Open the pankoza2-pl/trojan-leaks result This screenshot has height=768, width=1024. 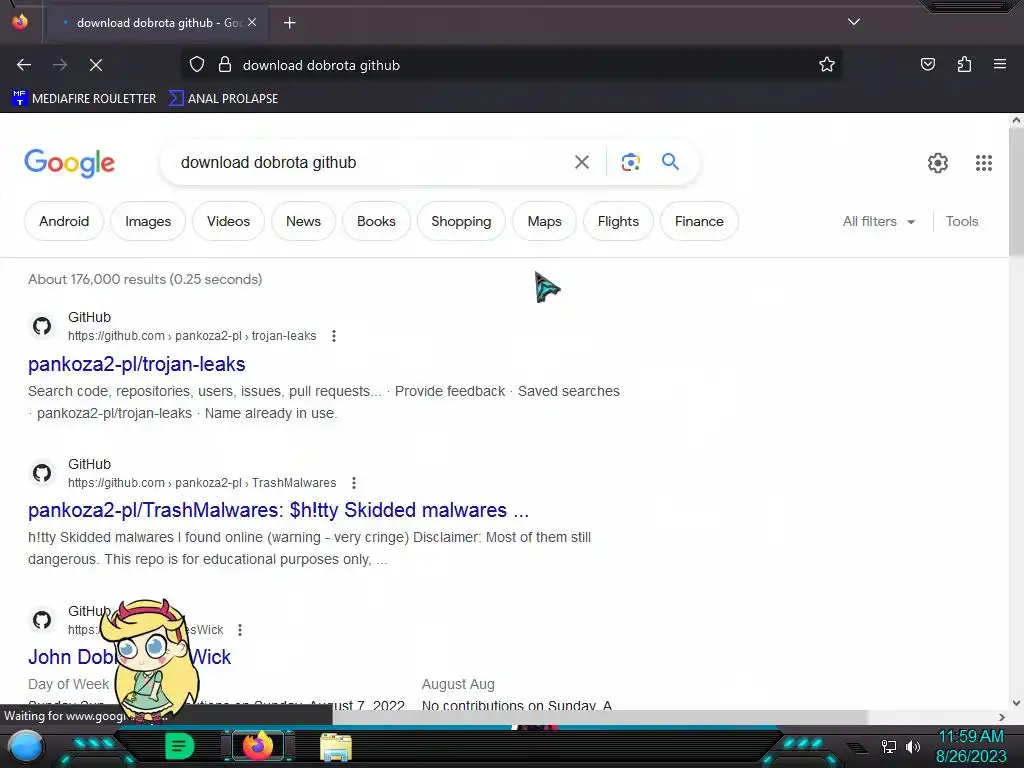[136, 364]
